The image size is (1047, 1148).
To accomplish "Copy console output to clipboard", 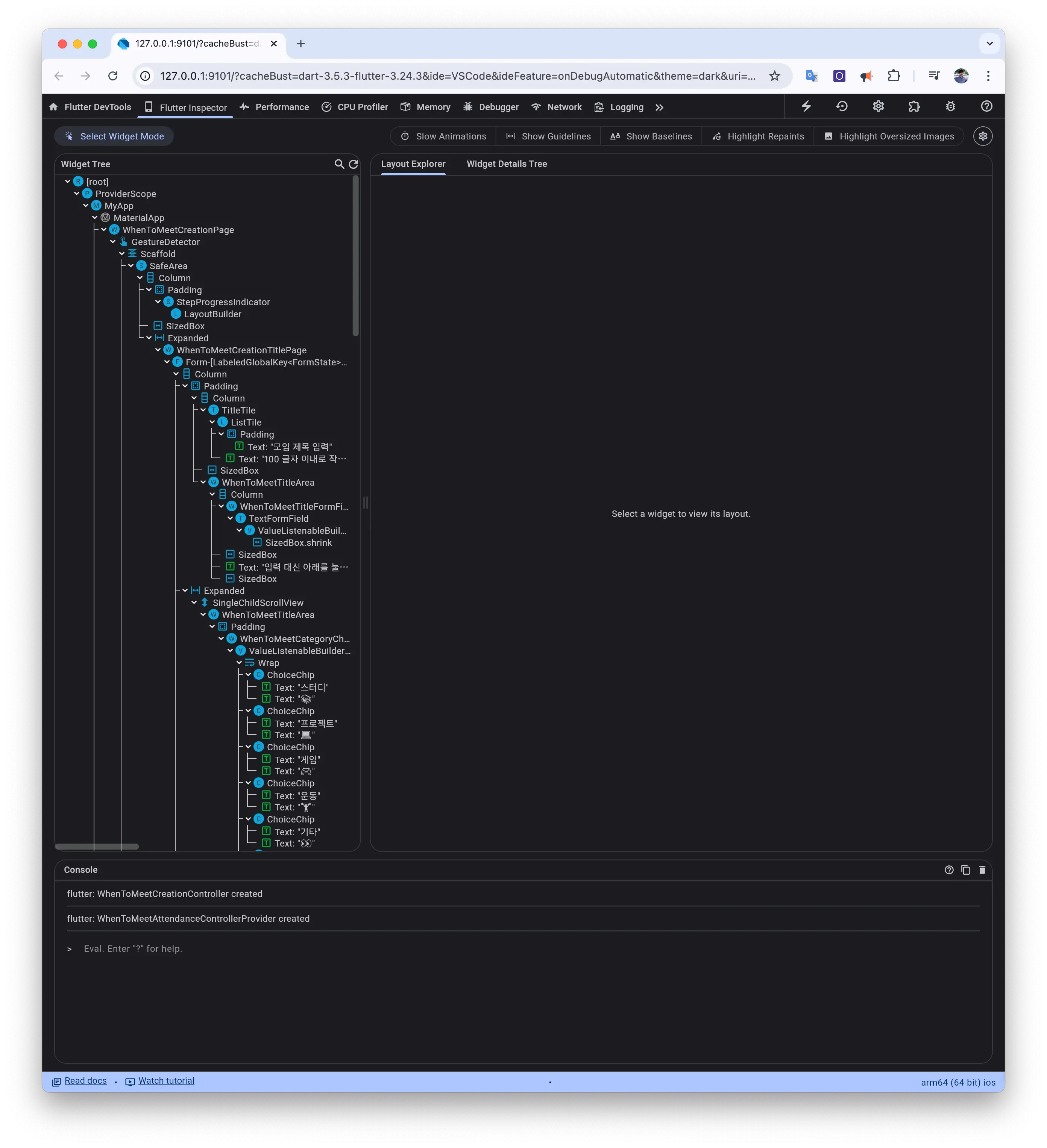I will [965, 869].
